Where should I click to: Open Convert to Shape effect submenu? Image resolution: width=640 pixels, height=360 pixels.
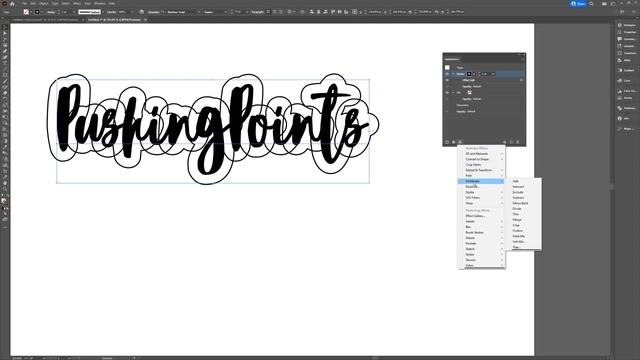point(481,159)
